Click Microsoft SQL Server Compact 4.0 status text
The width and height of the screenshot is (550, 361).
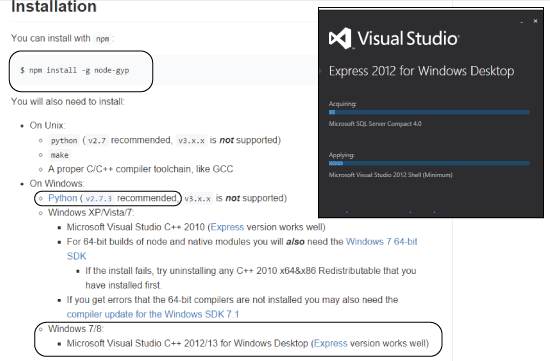tap(375, 124)
